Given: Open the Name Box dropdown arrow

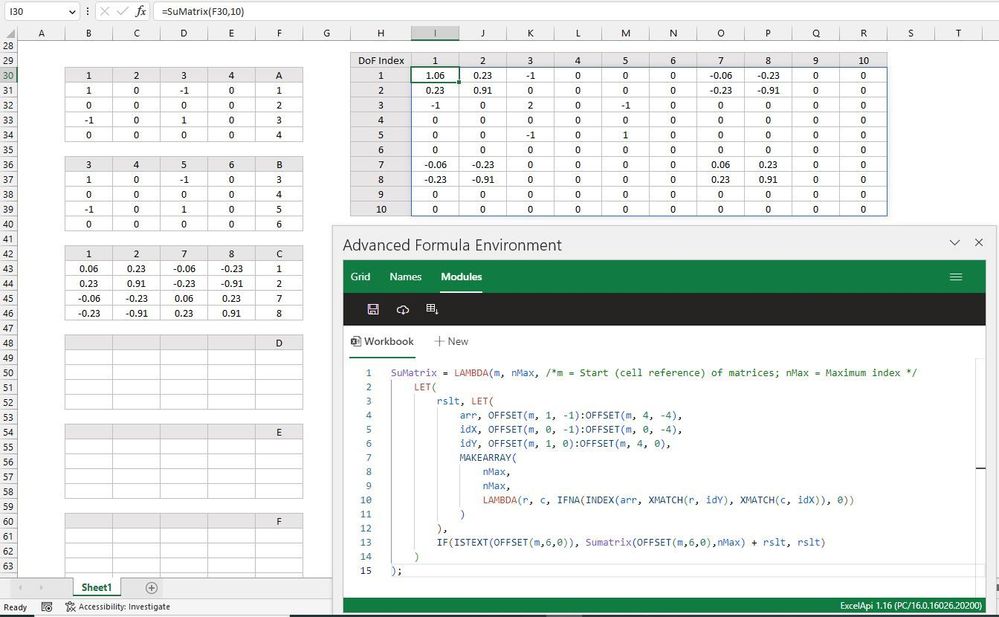Looking at the screenshot, I should coord(72,11).
